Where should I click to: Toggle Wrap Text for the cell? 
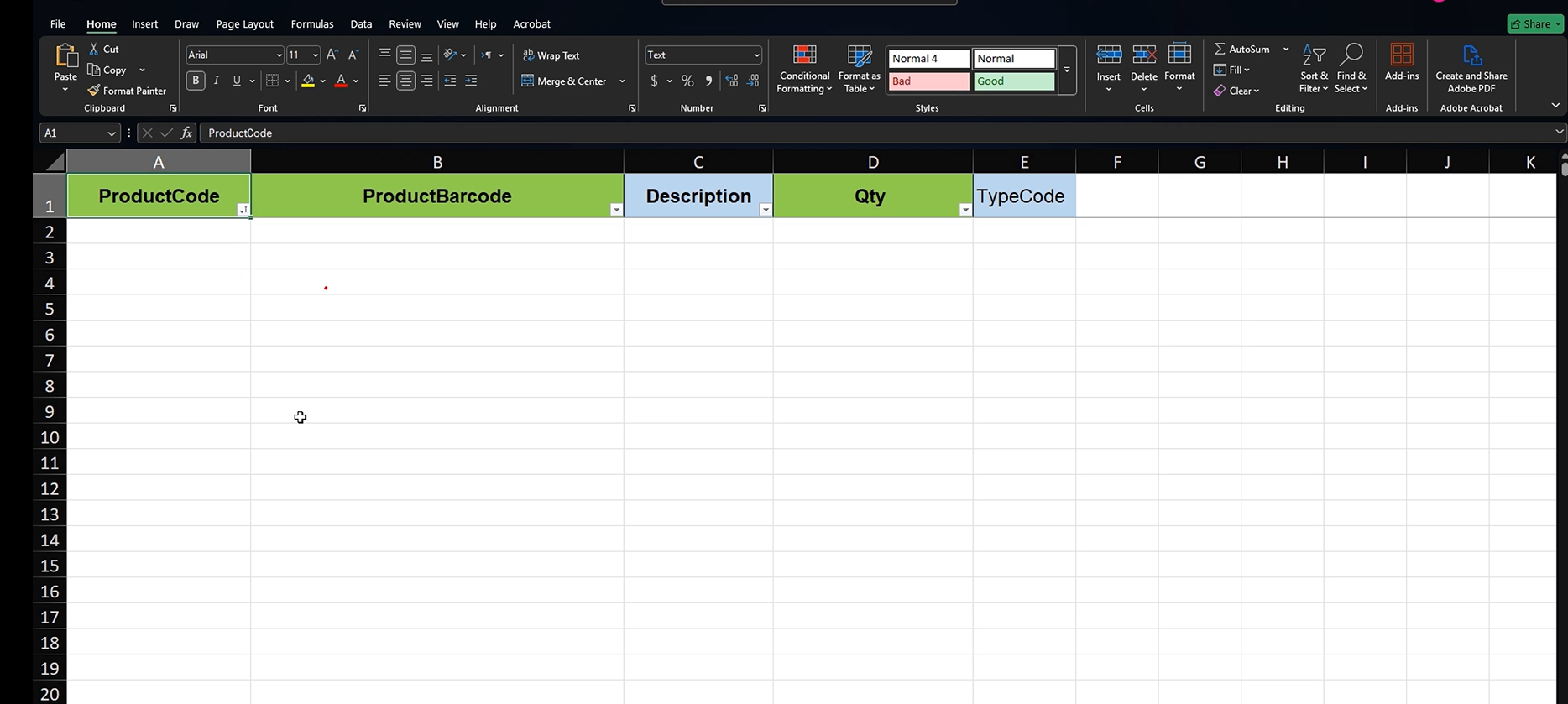(551, 55)
